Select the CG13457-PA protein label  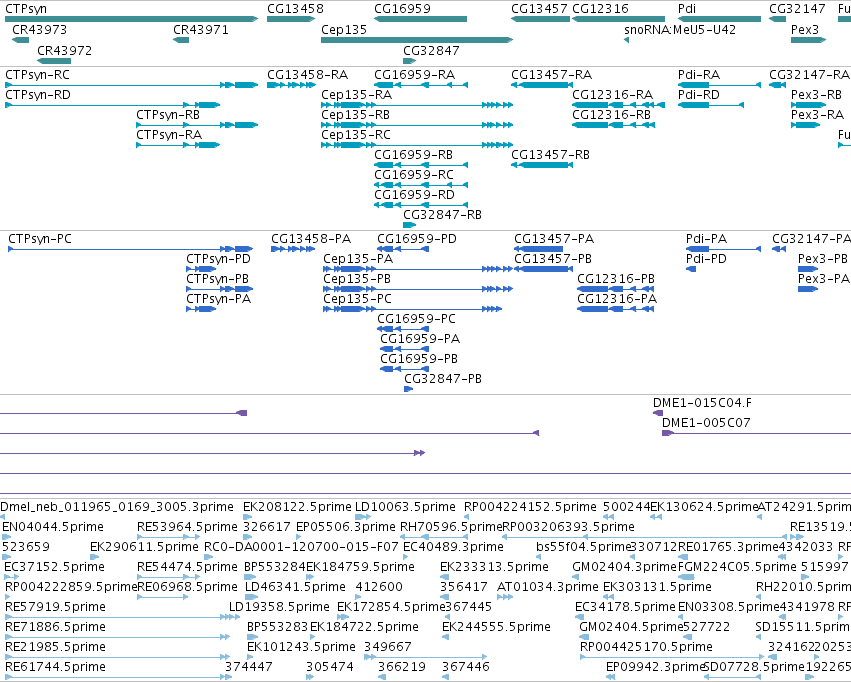554,239
